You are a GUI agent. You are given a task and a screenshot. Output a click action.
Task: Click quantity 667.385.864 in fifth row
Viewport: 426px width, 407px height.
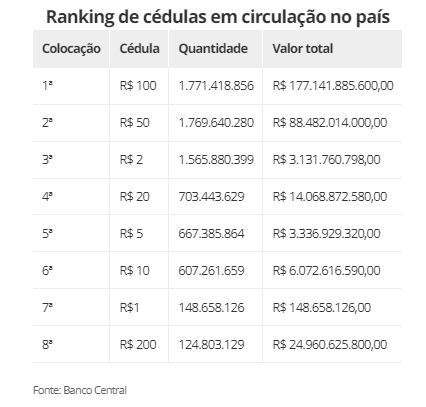coord(211,234)
